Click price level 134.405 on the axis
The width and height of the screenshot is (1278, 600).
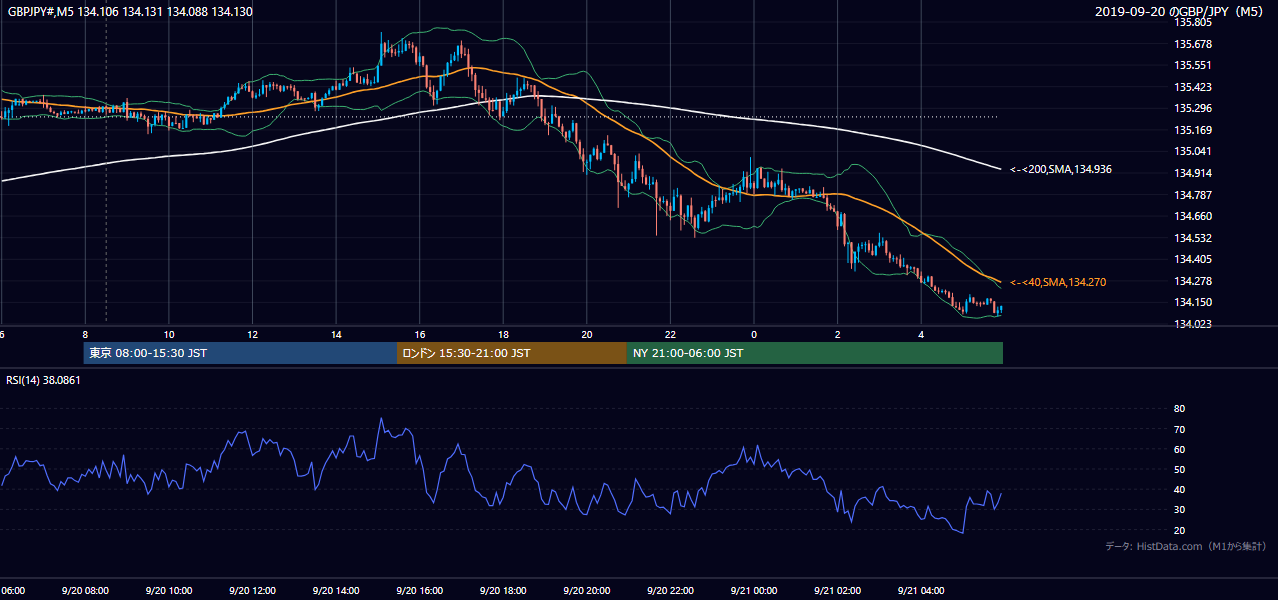1192,259
